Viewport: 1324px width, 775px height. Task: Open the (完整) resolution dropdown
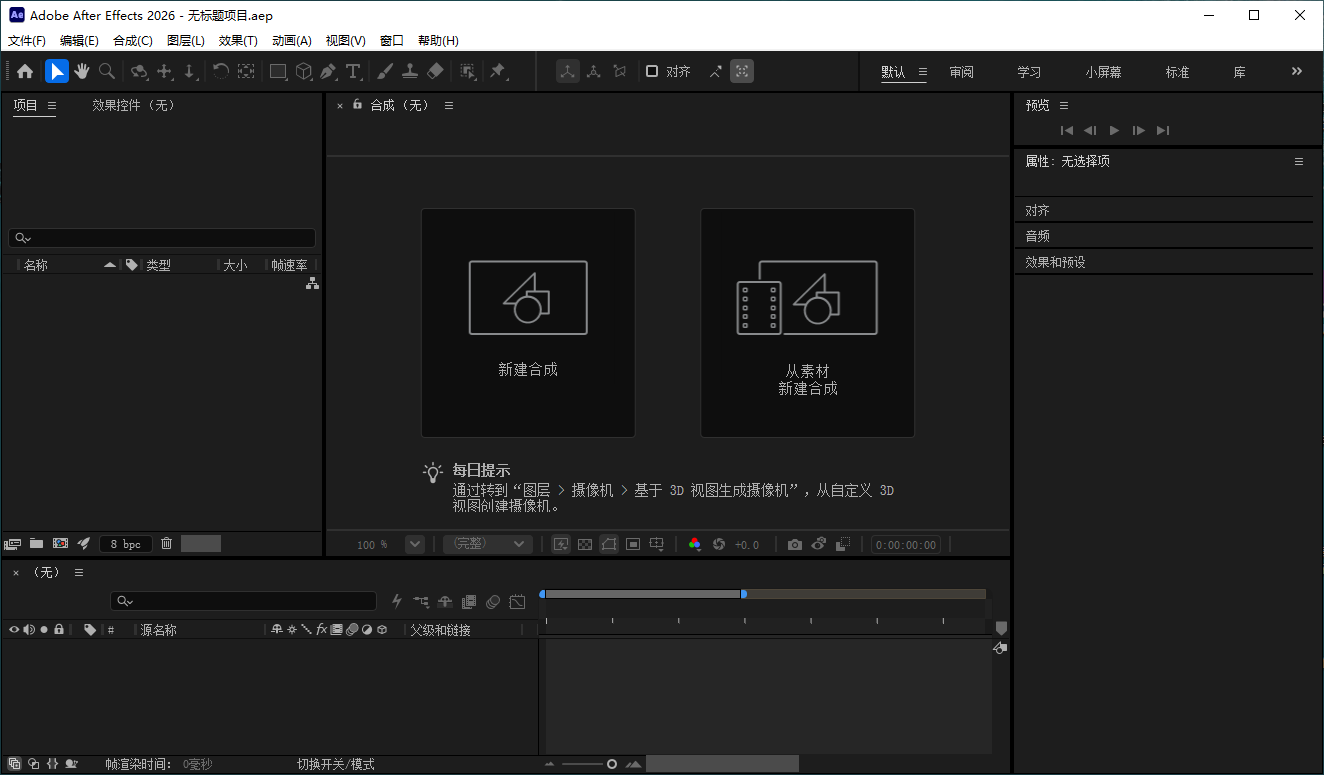click(487, 544)
